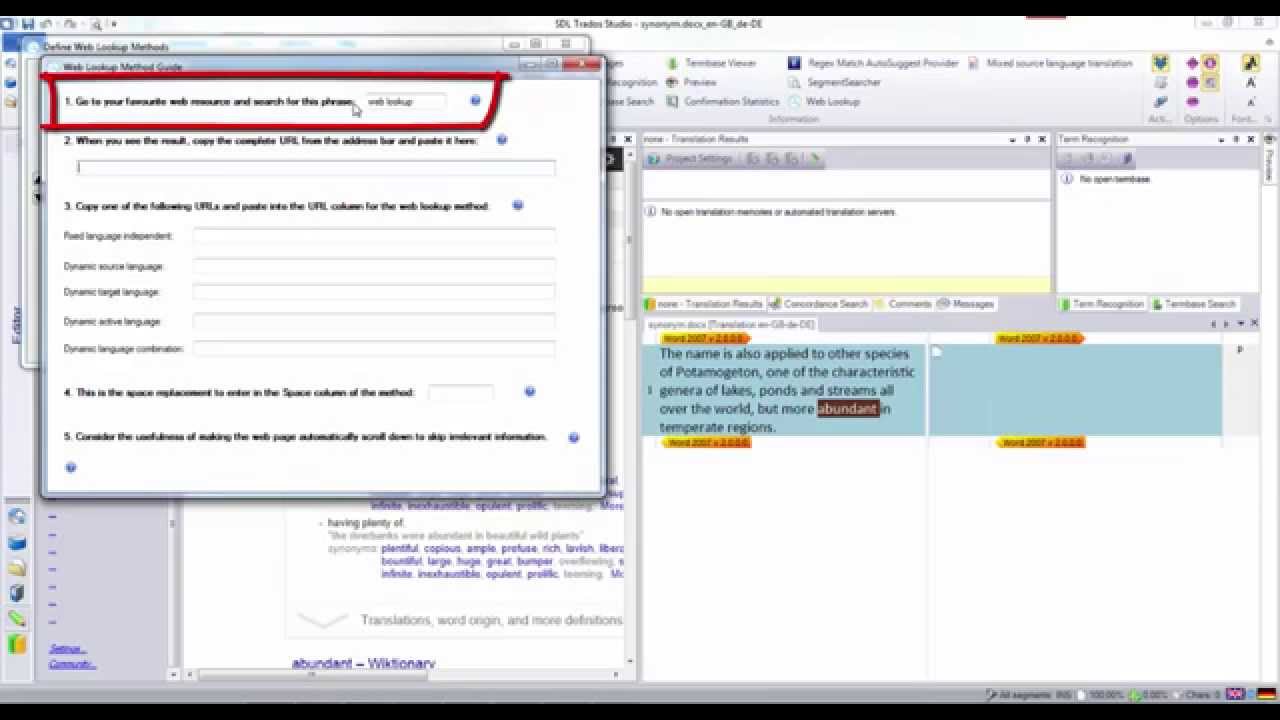The height and width of the screenshot is (720, 1280).
Task: Open help for step 1 in Web Lookup guide
Action: point(475,101)
